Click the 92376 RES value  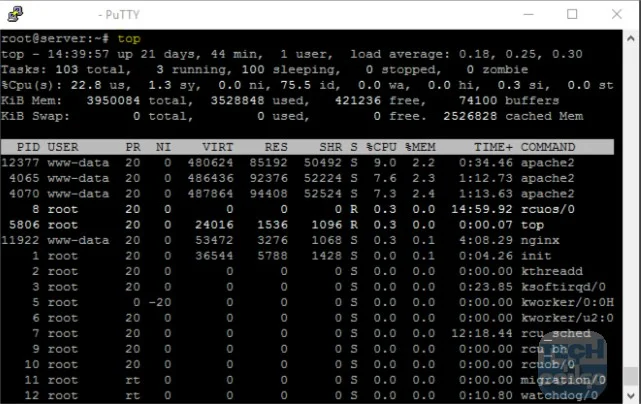coord(269,178)
